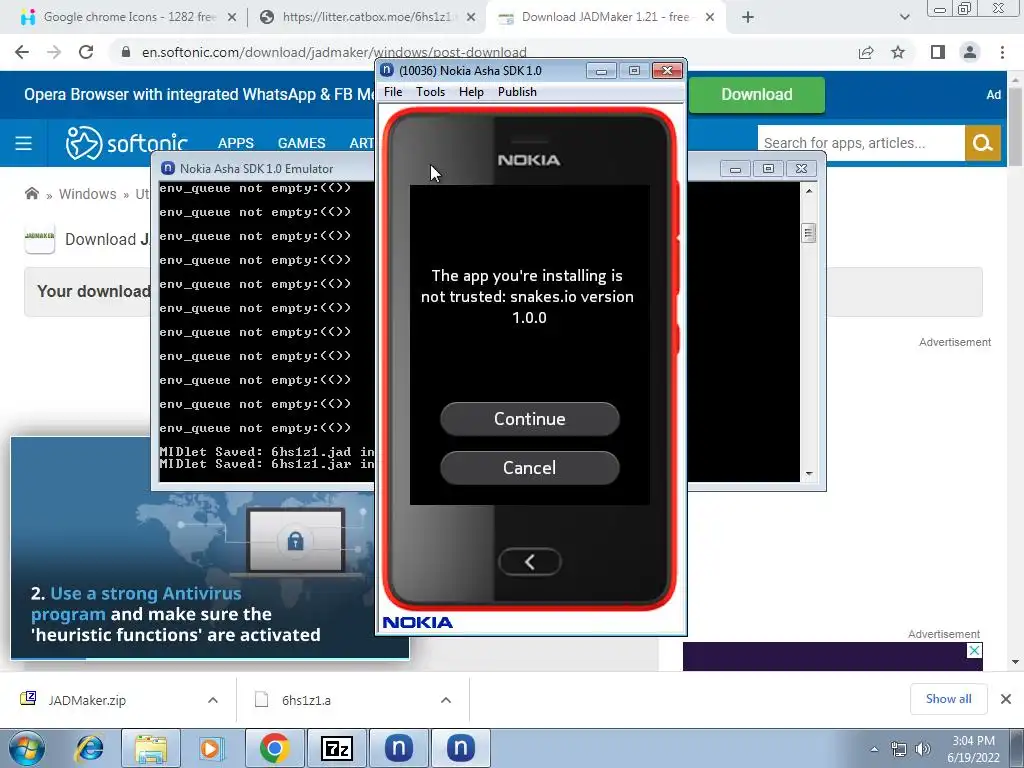Open the APPS section on Softonic
Screen dimensions: 1024x768
[x=236, y=143]
